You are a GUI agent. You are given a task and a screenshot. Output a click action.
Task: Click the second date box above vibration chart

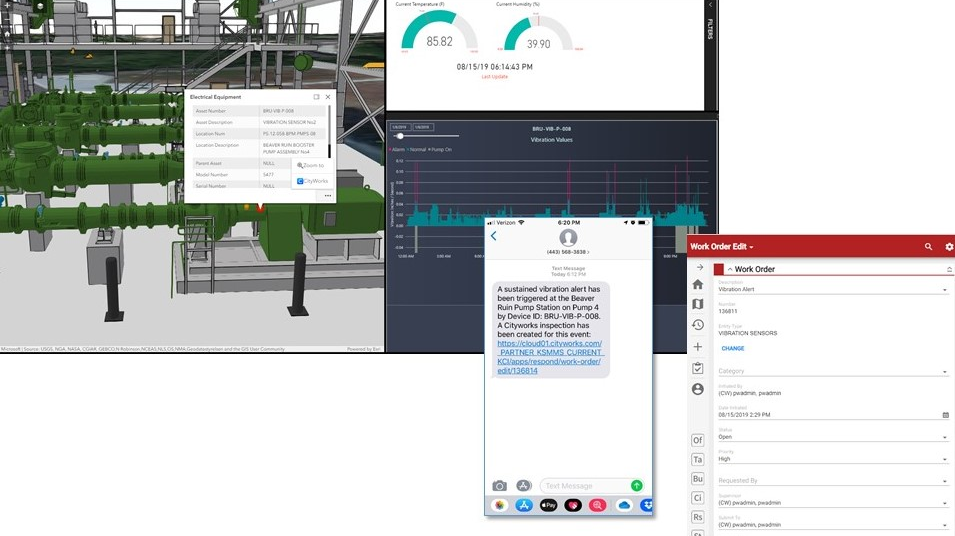(x=423, y=127)
